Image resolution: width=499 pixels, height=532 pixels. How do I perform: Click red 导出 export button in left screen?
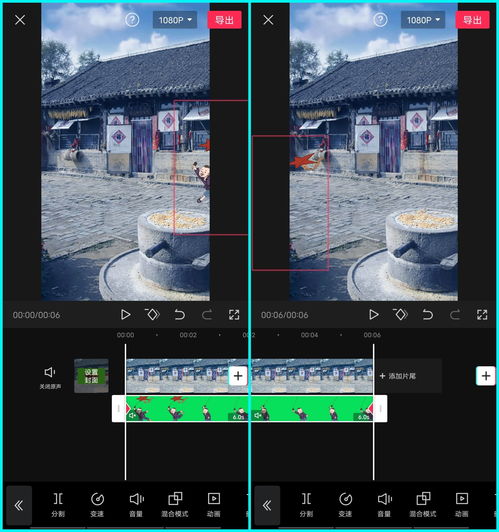[x=225, y=20]
